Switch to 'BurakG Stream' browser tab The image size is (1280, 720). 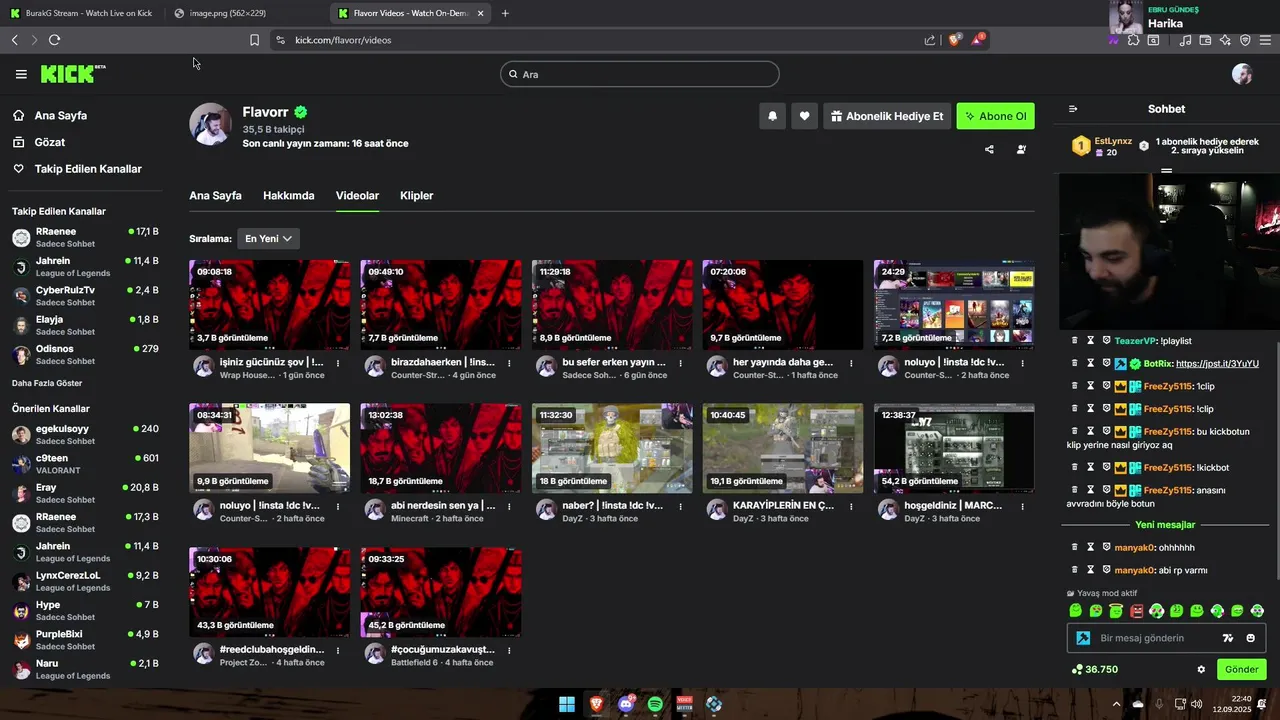pyautogui.click(x=81, y=13)
